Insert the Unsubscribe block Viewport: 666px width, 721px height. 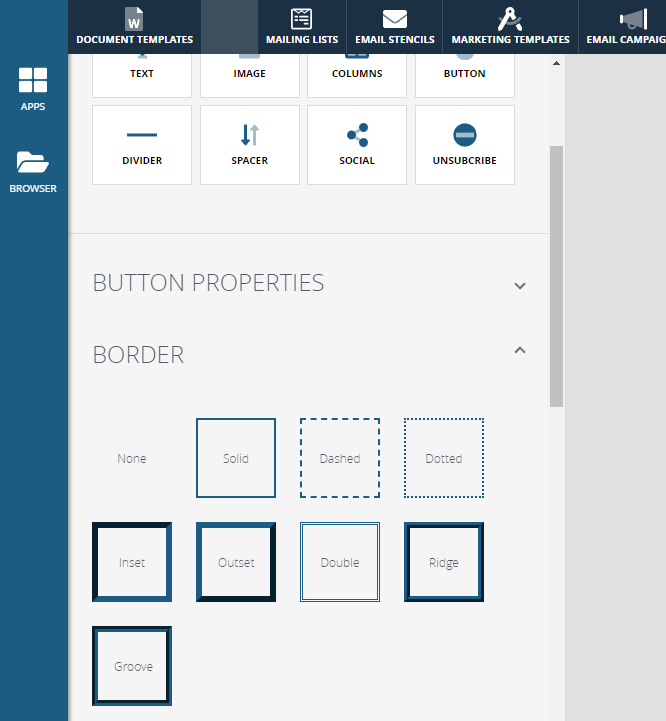tap(464, 145)
